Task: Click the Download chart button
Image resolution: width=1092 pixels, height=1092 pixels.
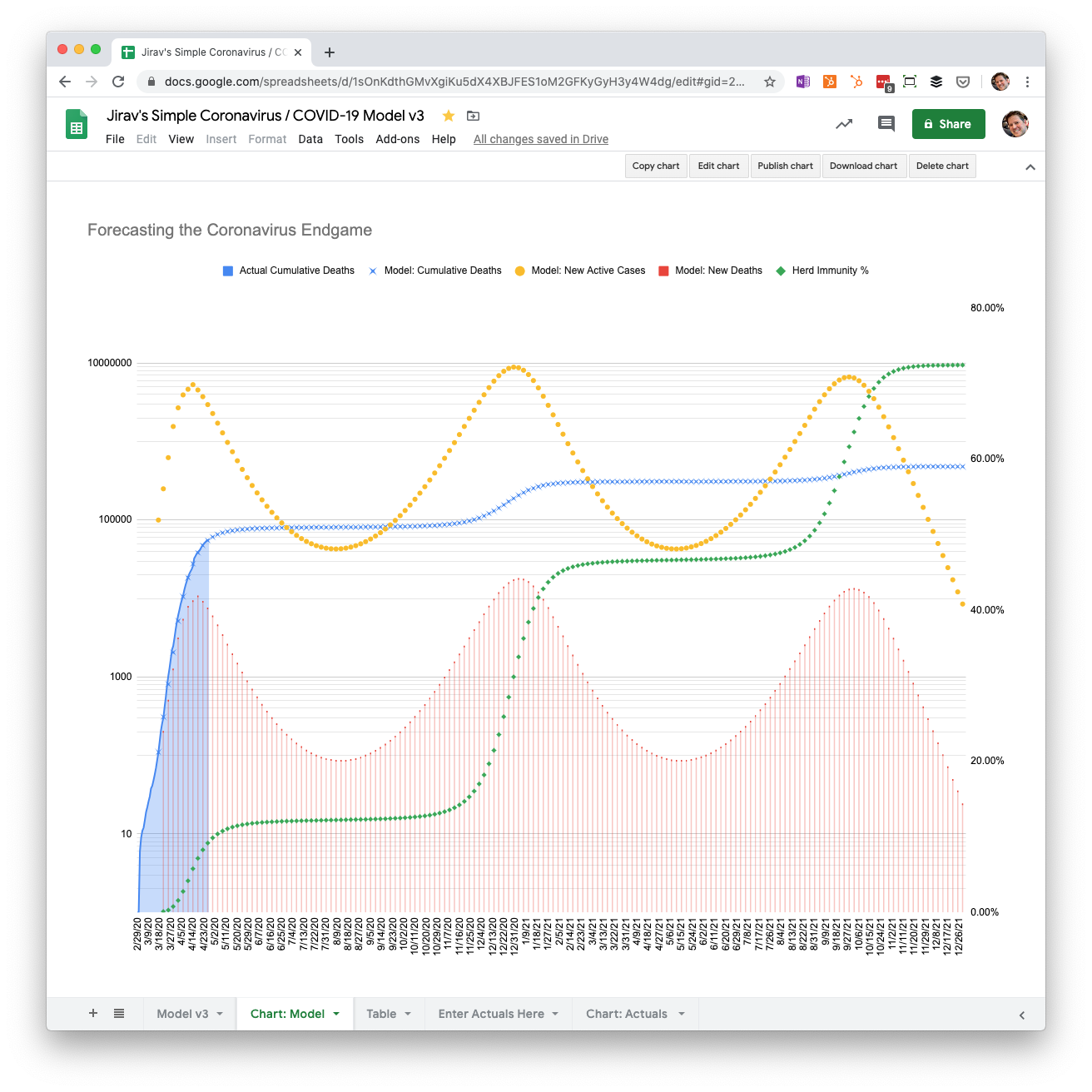Action: 863,166
